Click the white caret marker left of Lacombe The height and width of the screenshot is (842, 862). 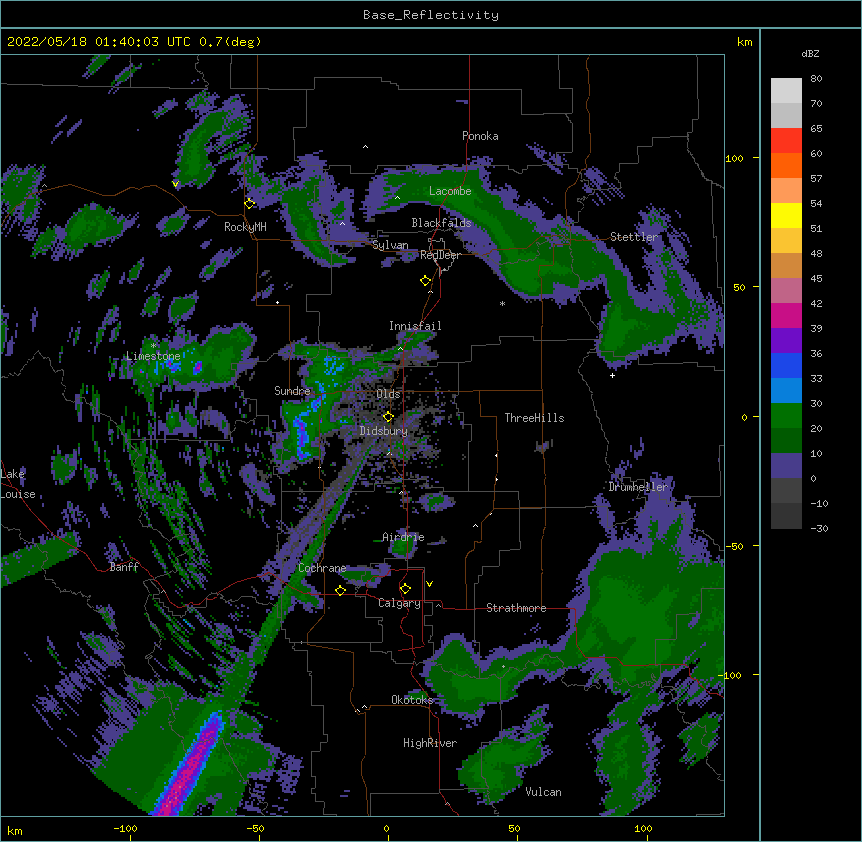pyautogui.click(x=397, y=198)
